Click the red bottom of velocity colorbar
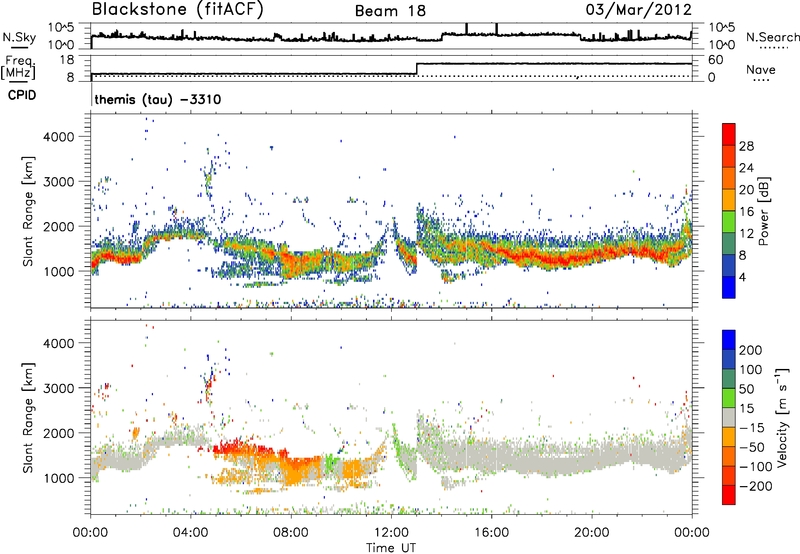800x554 pixels. pyautogui.click(x=729, y=495)
